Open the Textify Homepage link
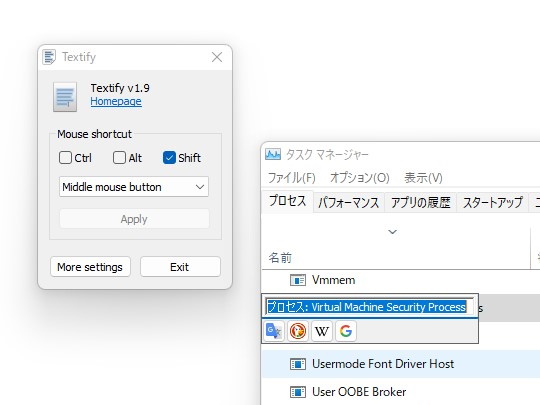The width and height of the screenshot is (540, 405). coord(116,101)
